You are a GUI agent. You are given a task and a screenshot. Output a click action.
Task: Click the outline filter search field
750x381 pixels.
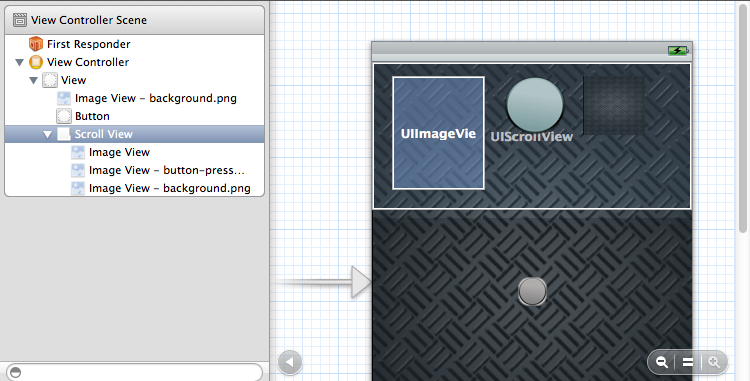point(134,372)
